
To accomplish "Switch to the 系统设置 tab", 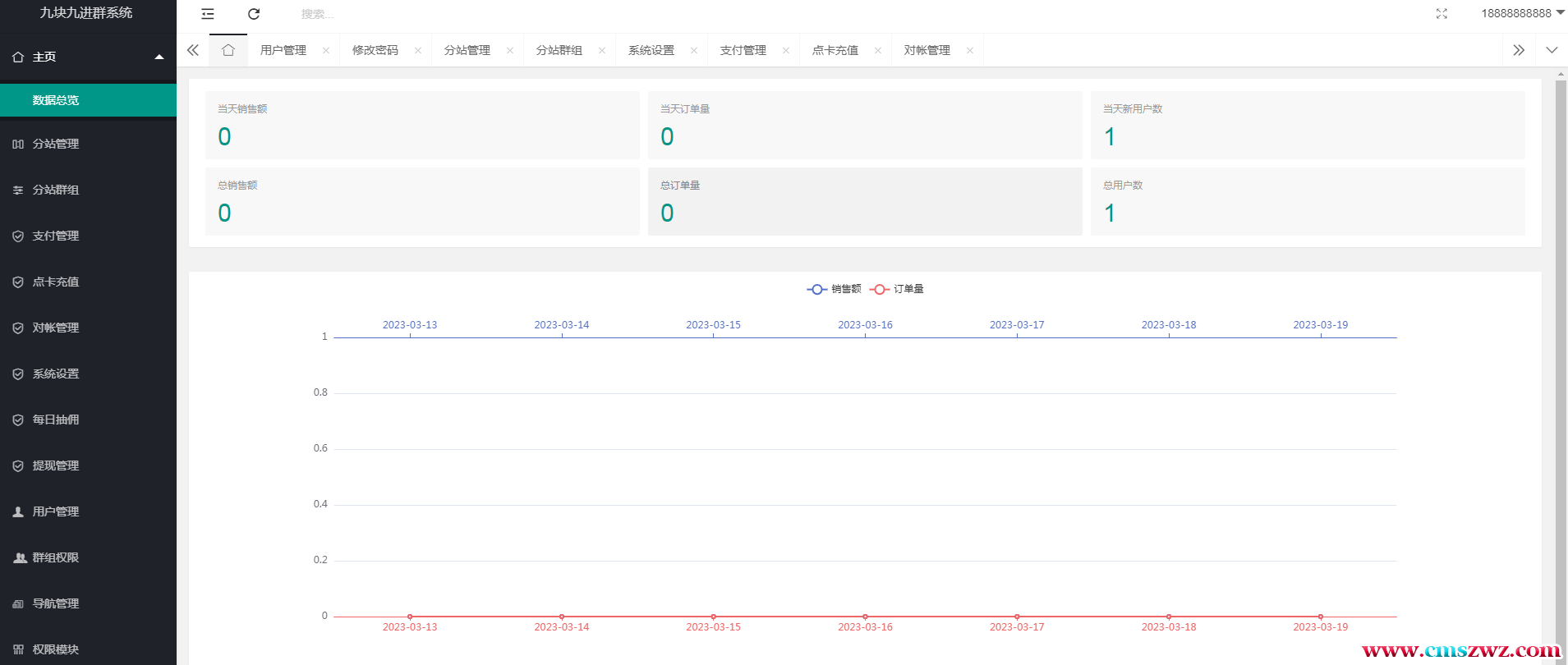I will point(651,50).
